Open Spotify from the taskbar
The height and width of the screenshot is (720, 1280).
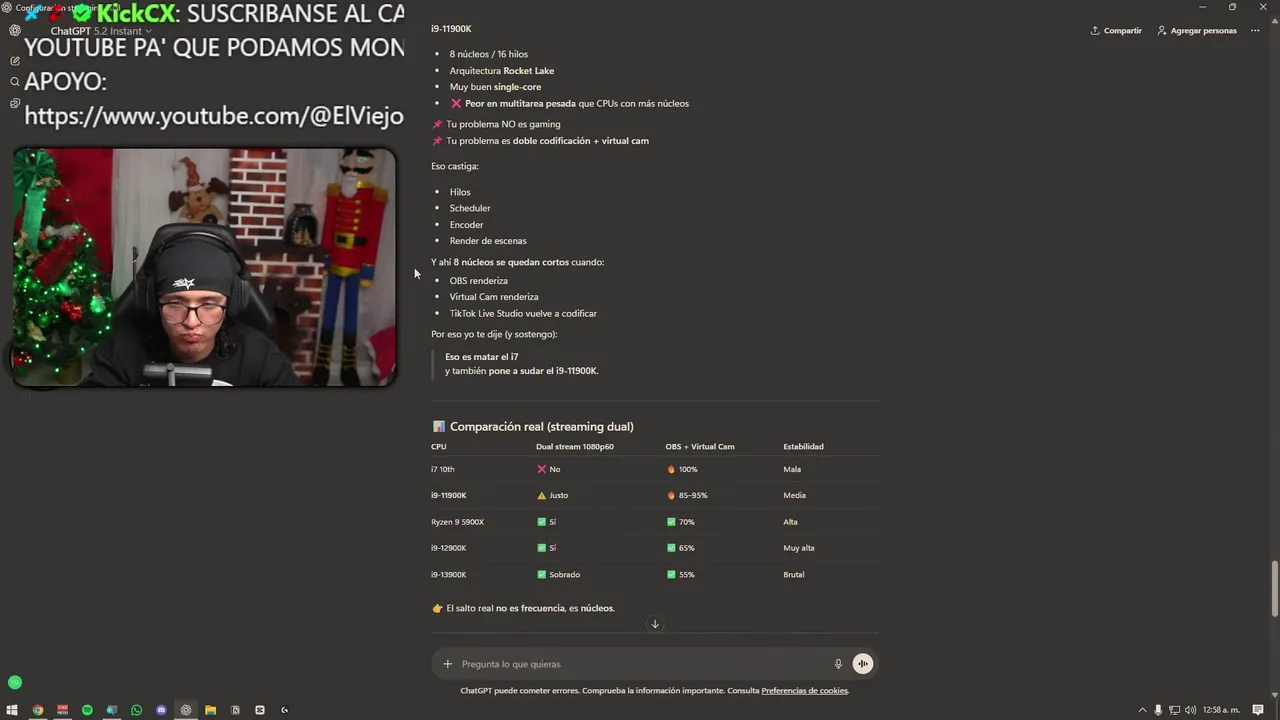click(87, 710)
